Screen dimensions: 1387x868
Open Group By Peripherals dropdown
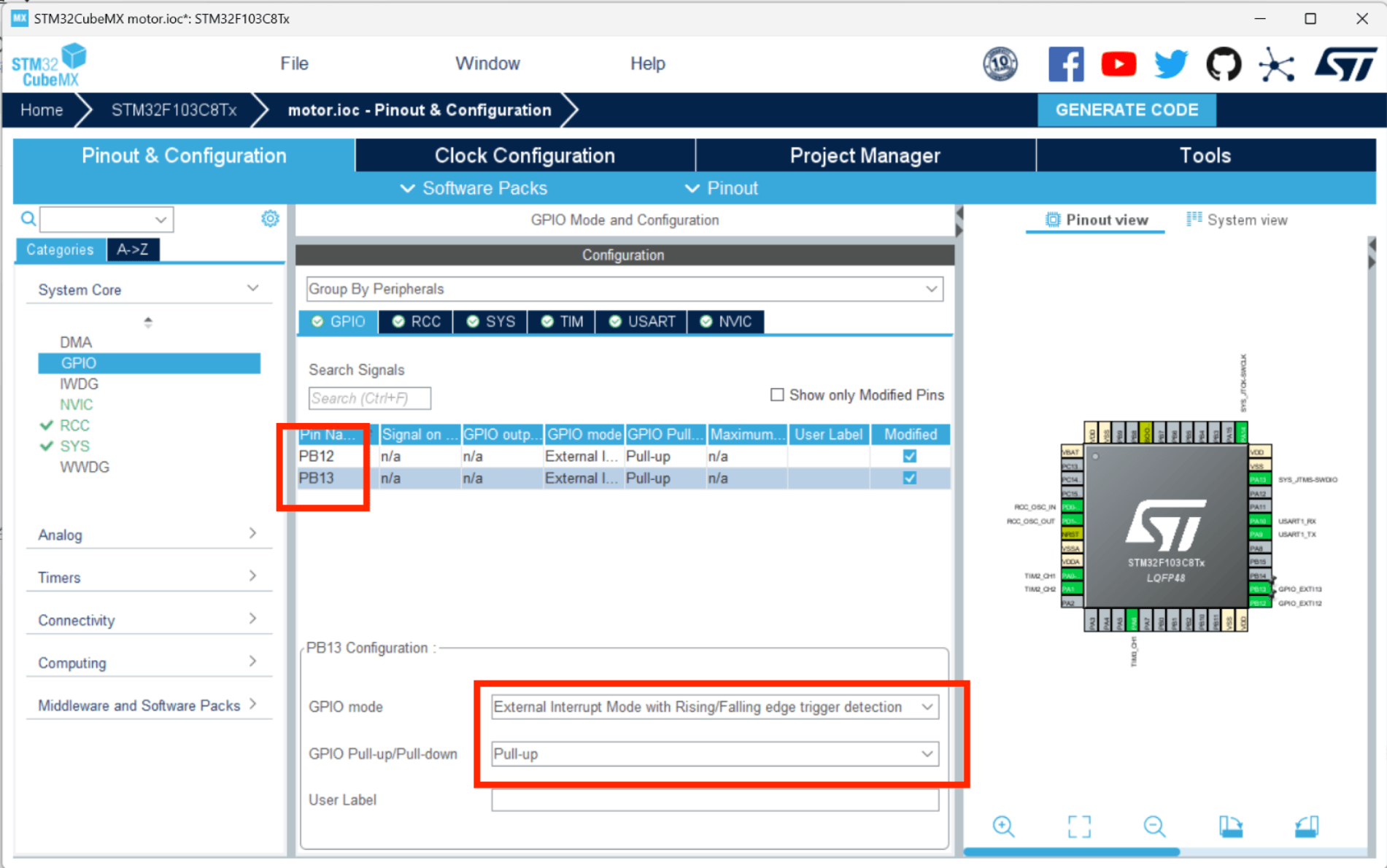pos(625,289)
